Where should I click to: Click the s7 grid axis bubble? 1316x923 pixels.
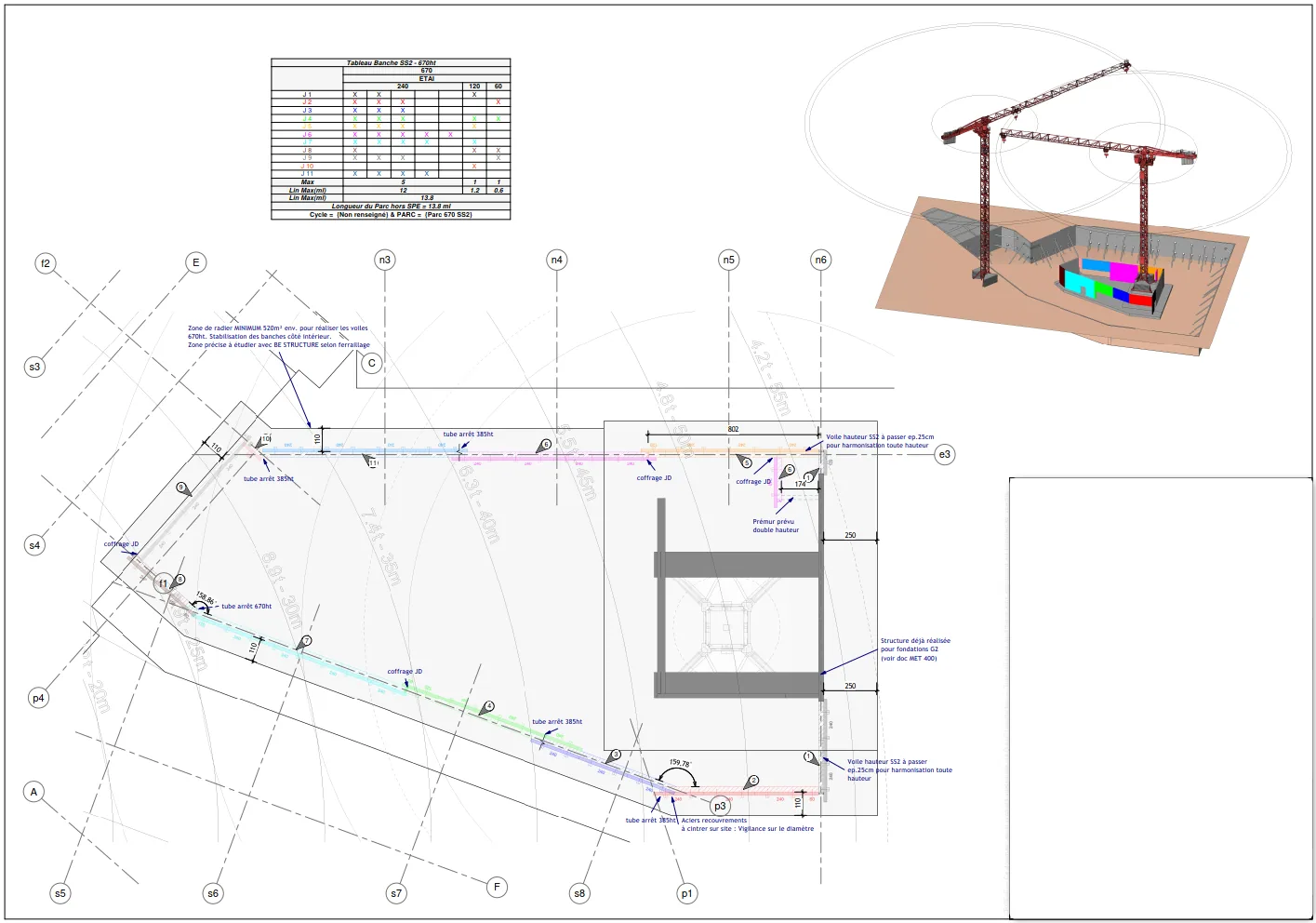396,893
